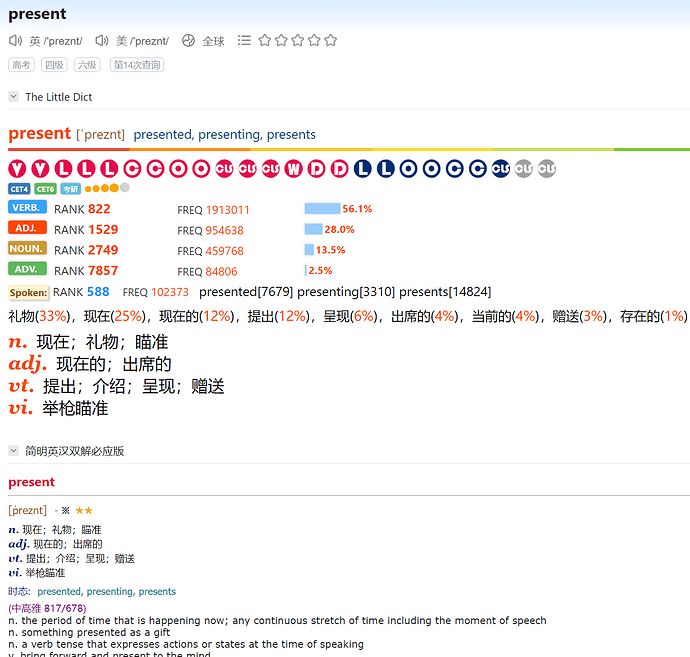The width and height of the screenshot is (690, 657).
Task: Click the VERB. frequency percentage bar
Action: [x=322, y=209]
